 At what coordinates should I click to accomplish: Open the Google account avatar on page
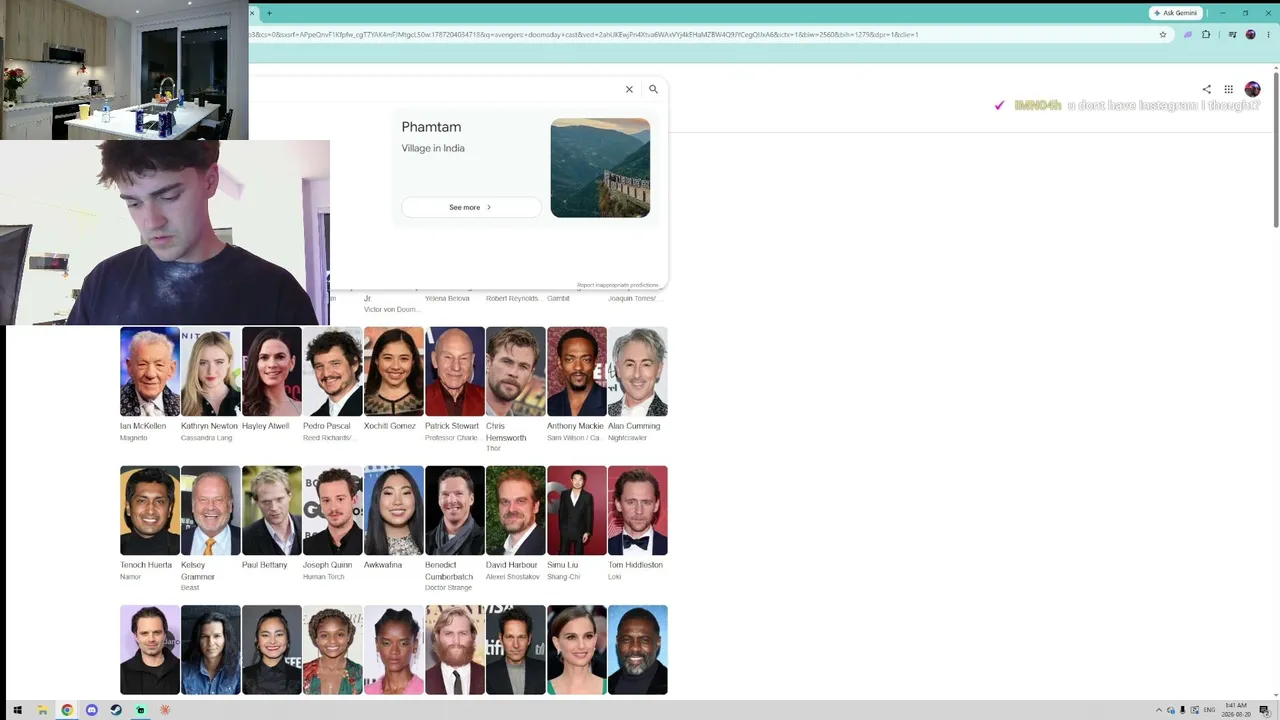(x=1252, y=89)
